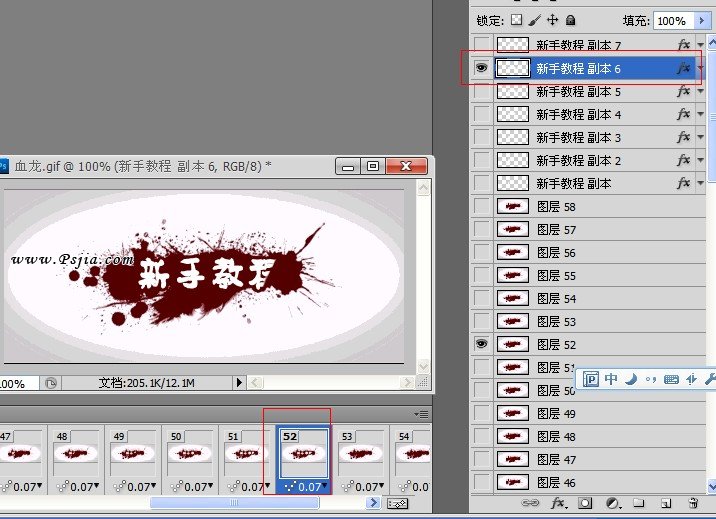Show the 新手教程 副本 5 layer
This screenshot has width=716, height=519.
pyautogui.click(x=481, y=91)
